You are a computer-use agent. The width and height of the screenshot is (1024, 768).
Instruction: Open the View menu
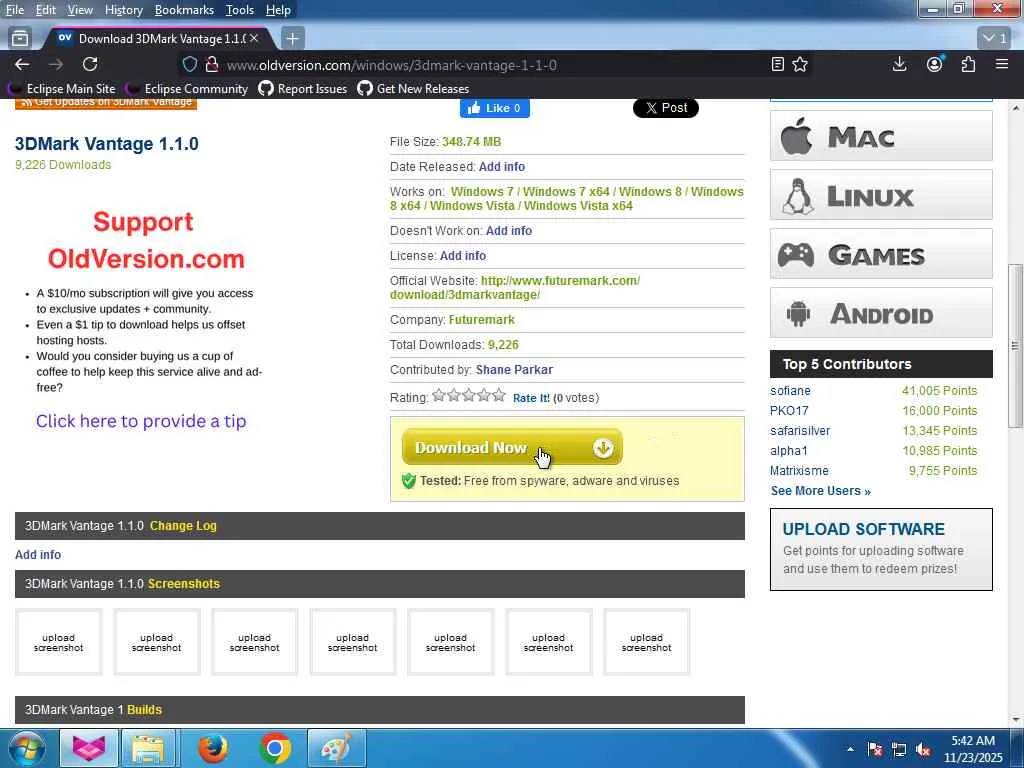pos(80,10)
